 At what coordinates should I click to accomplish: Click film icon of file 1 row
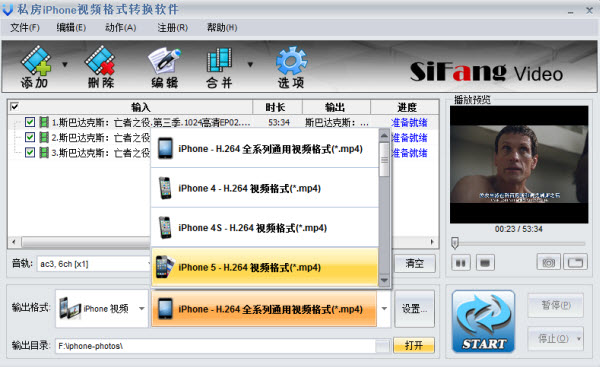click(44, 122)
